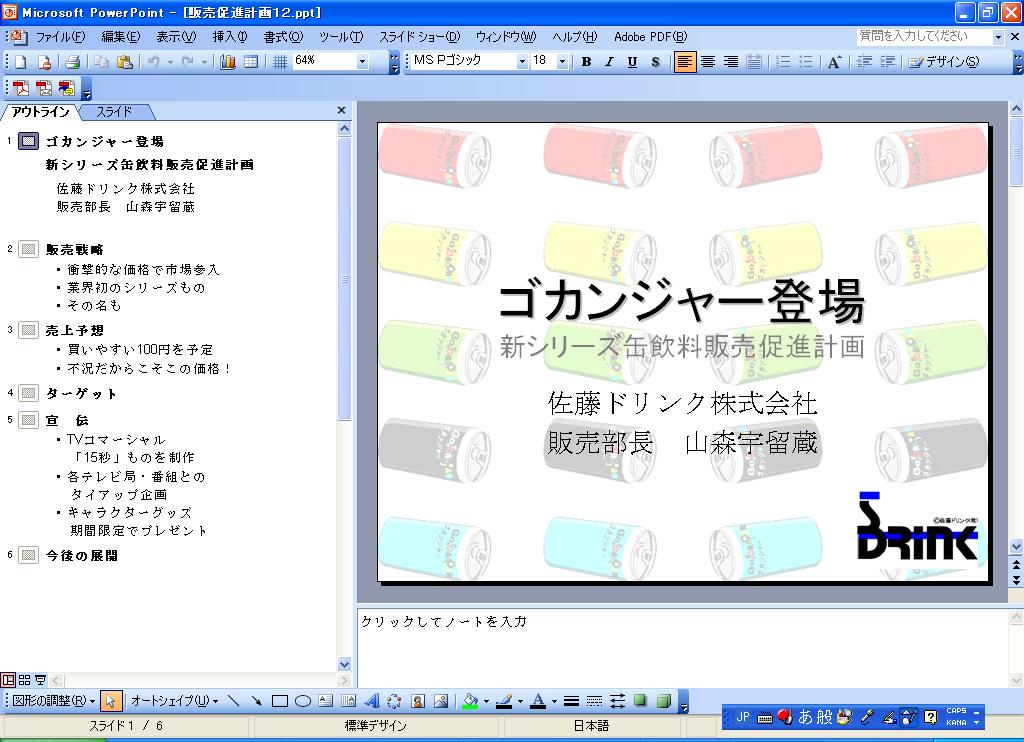Switch to the スライド tab

(114, 112)
